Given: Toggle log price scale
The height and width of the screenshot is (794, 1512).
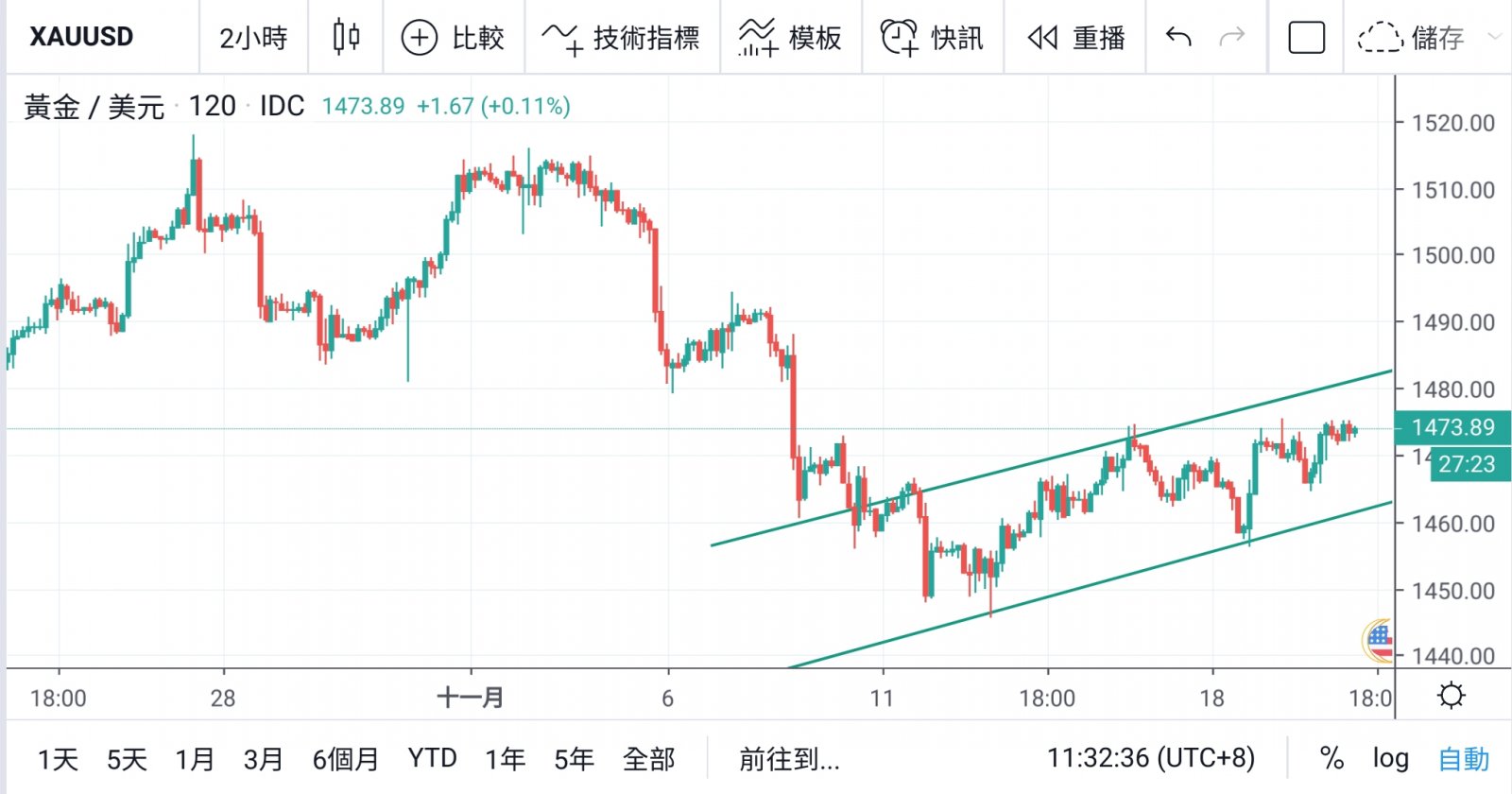Looking at the screenshot, I should [x=1390, y=758].
